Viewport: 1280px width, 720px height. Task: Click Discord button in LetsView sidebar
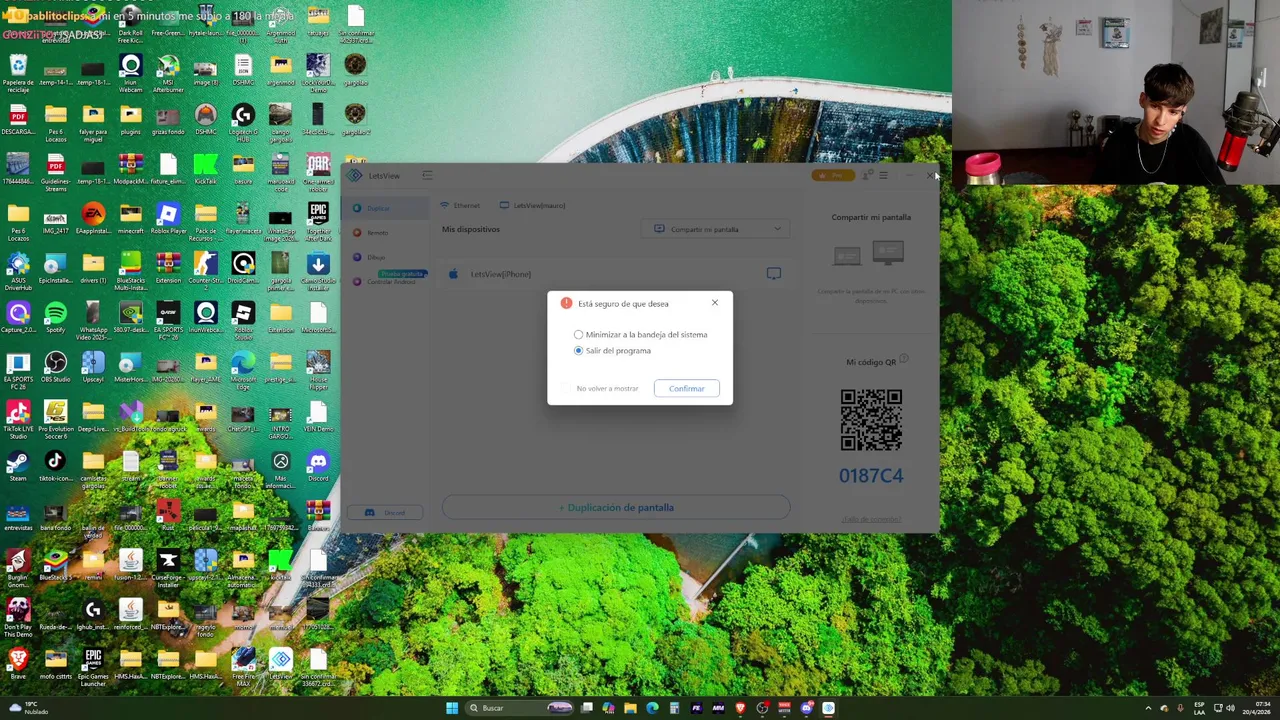click(x=386, y=513)
